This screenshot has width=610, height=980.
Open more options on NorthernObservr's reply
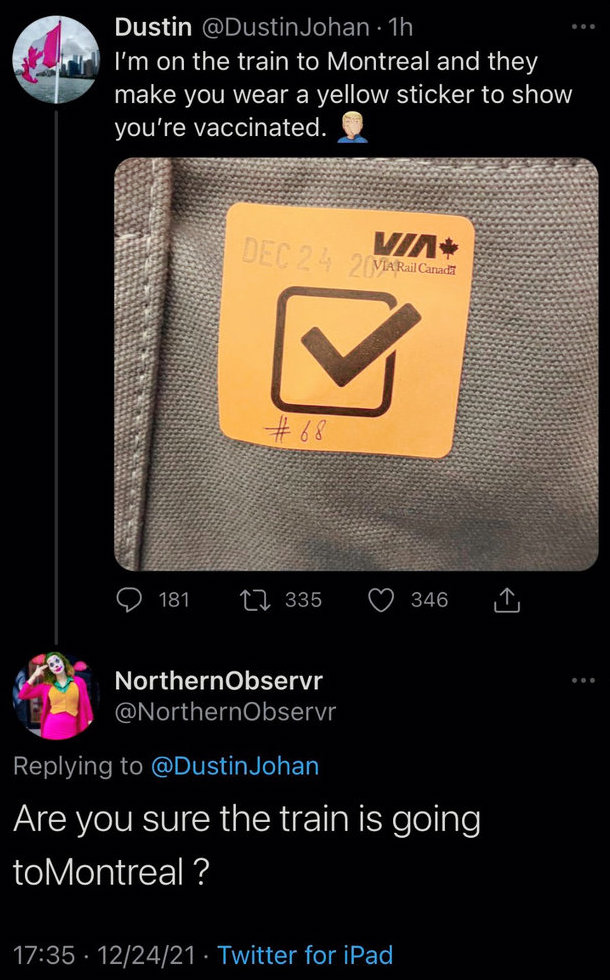coord(584,681)
